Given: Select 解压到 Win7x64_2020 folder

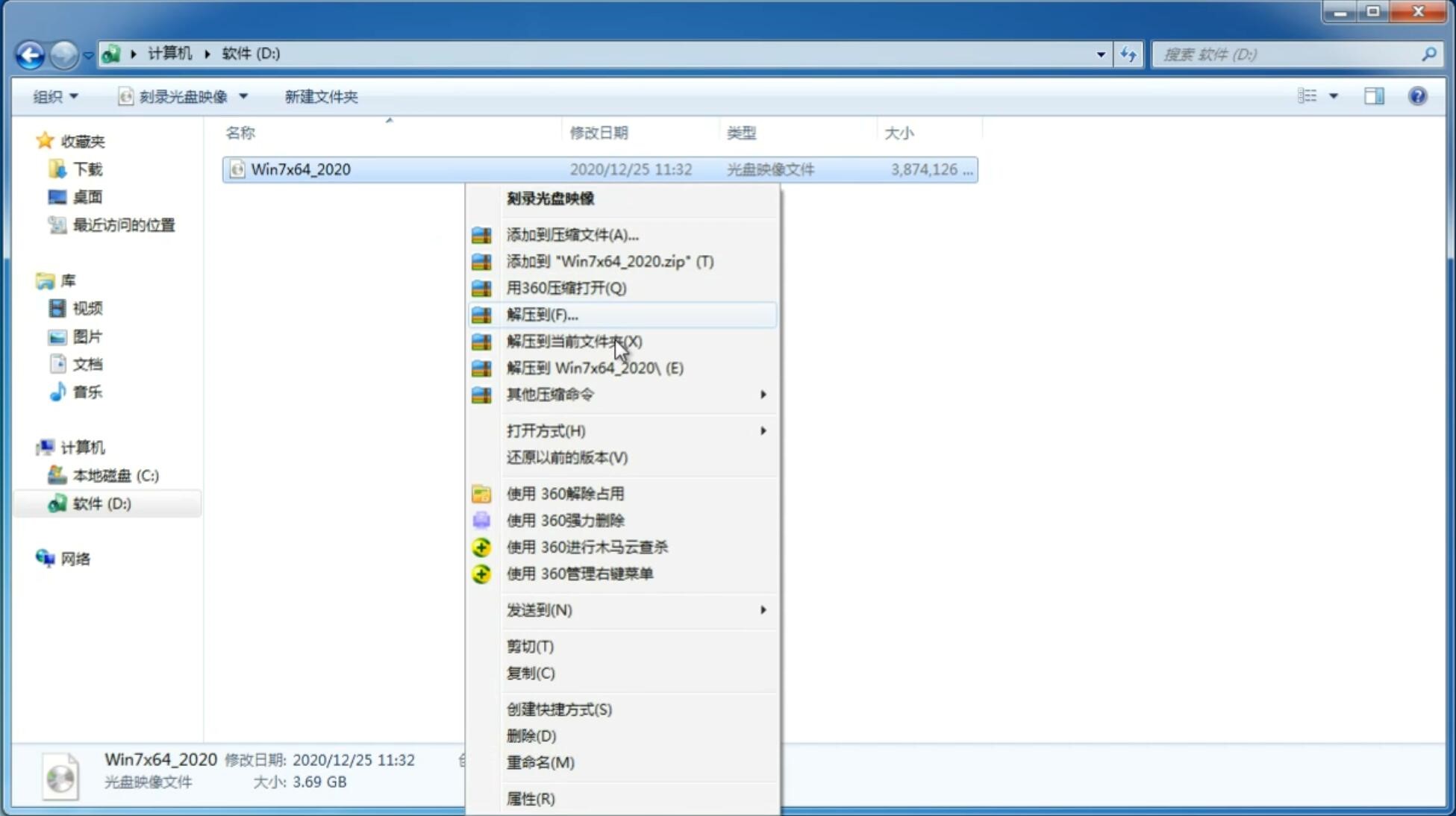Looking at the screenshot, I should tap(594, 367).
